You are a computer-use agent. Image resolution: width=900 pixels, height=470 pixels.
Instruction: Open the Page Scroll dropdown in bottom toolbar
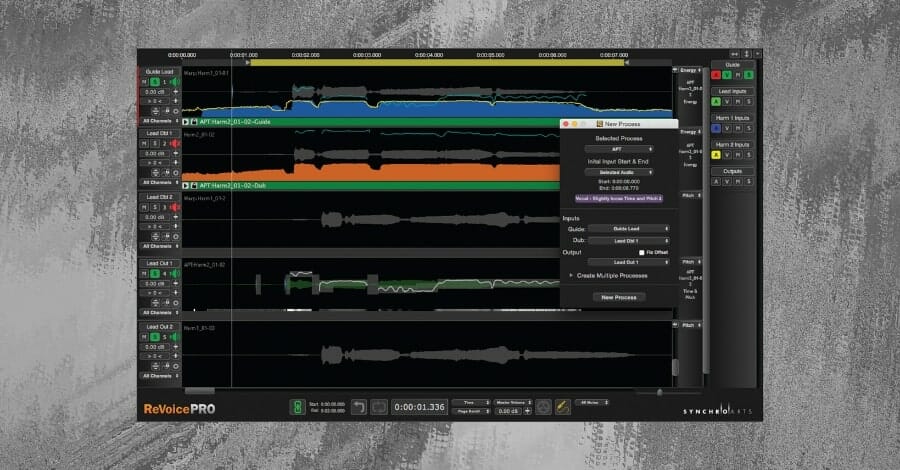click(471, 411)
